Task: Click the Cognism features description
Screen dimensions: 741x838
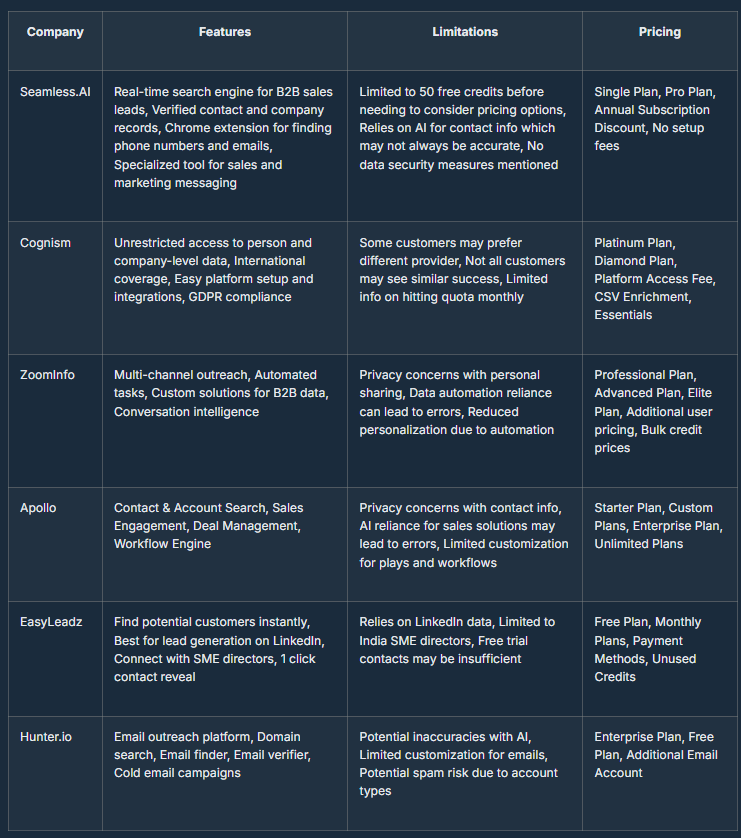Action: 213,270
